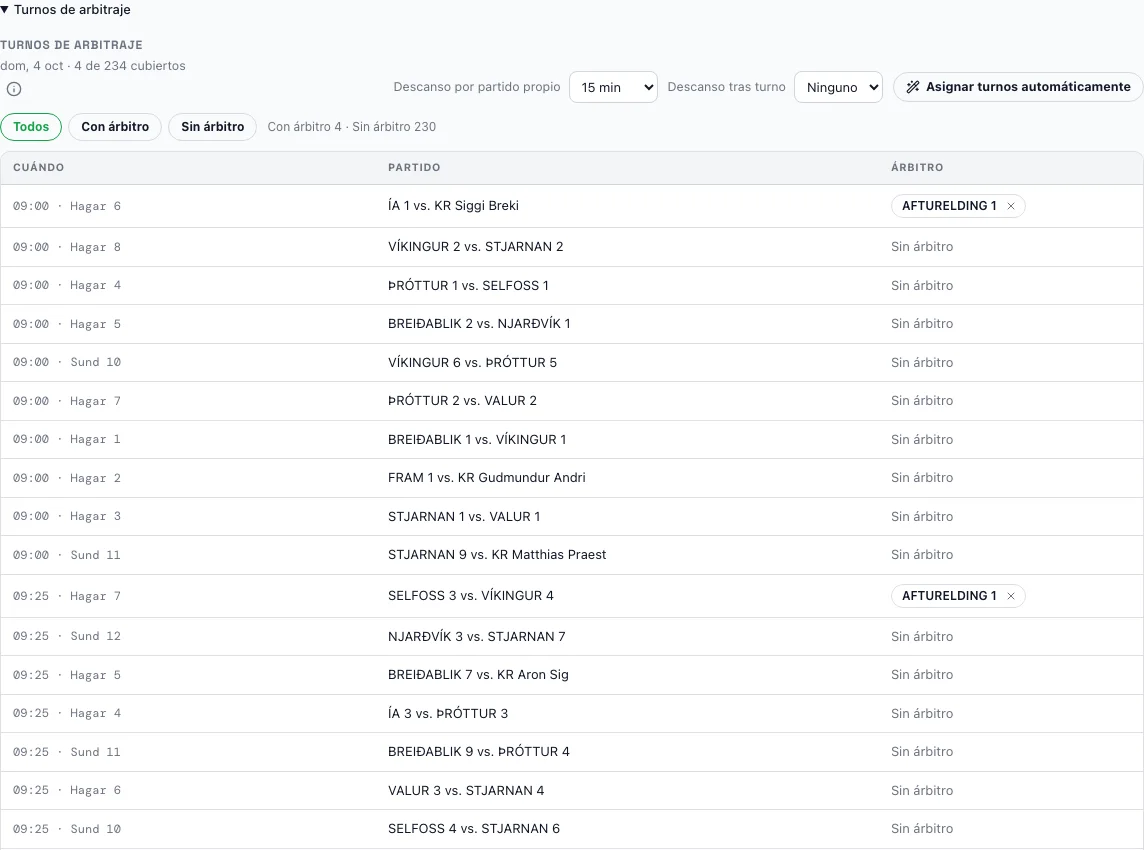Assign referee to NJARÐVÍK 3 vs. STJARNAN 7
Image resolution: width=1144 pixels, height=850 pixels.
pyautogui.click(x=922, y=636)
